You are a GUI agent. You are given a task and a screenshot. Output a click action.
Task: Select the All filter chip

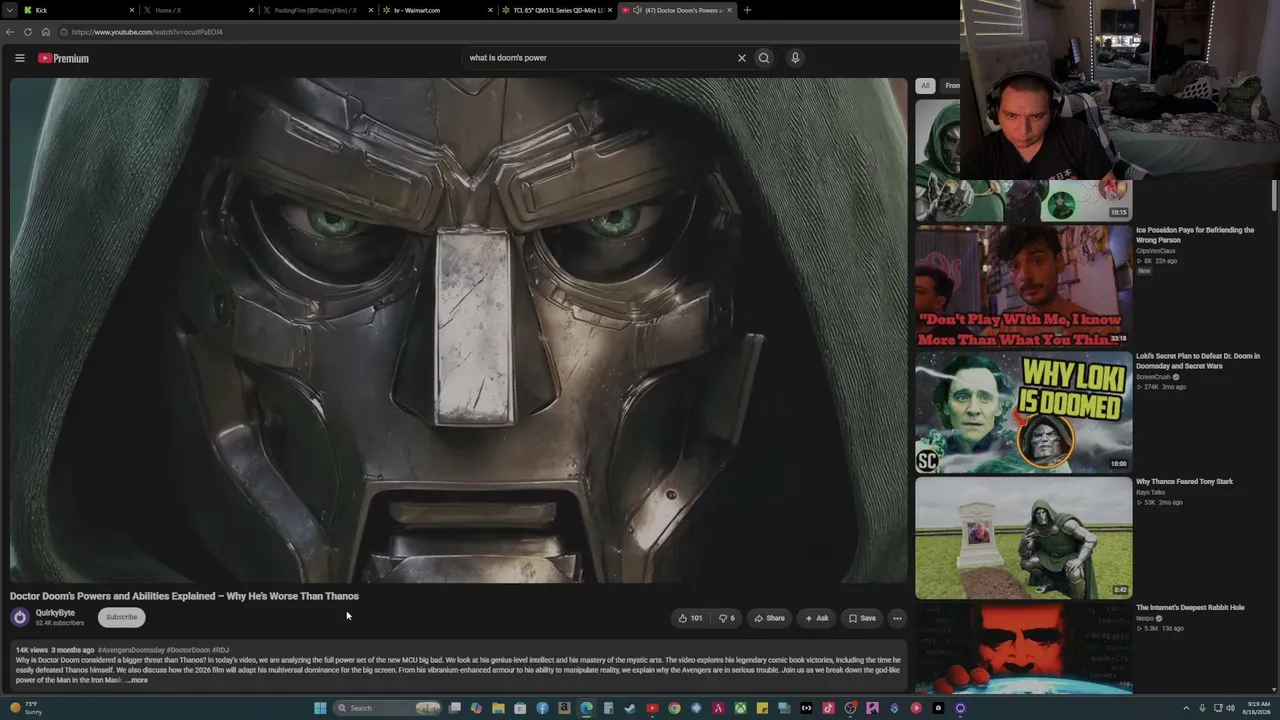(926, 85)
